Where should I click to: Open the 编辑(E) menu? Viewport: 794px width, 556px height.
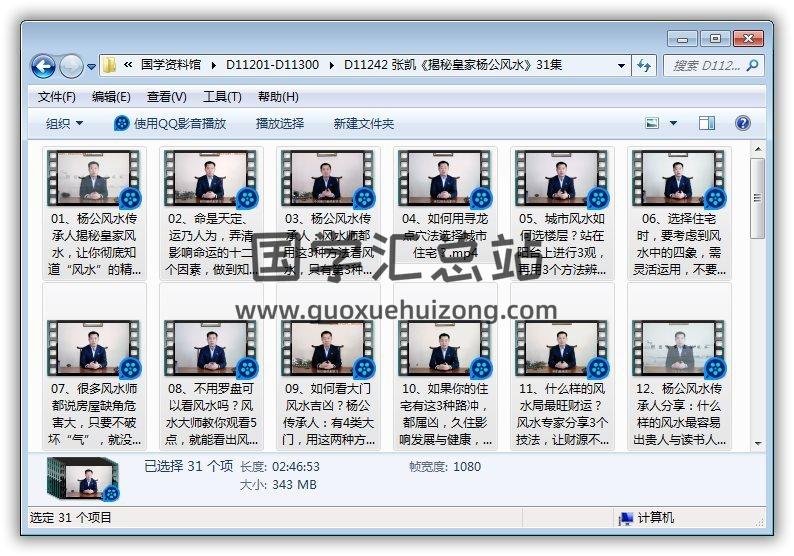coord(111,97)
